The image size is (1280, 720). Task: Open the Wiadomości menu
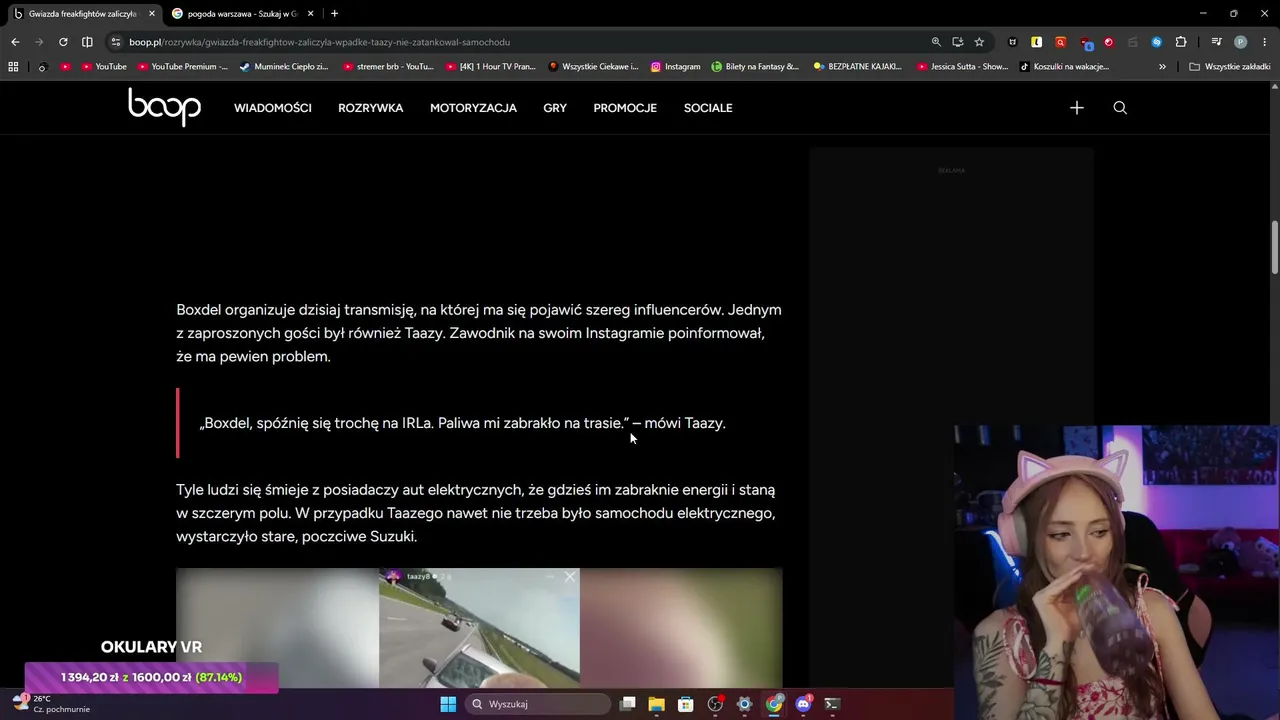click(273, 108)
